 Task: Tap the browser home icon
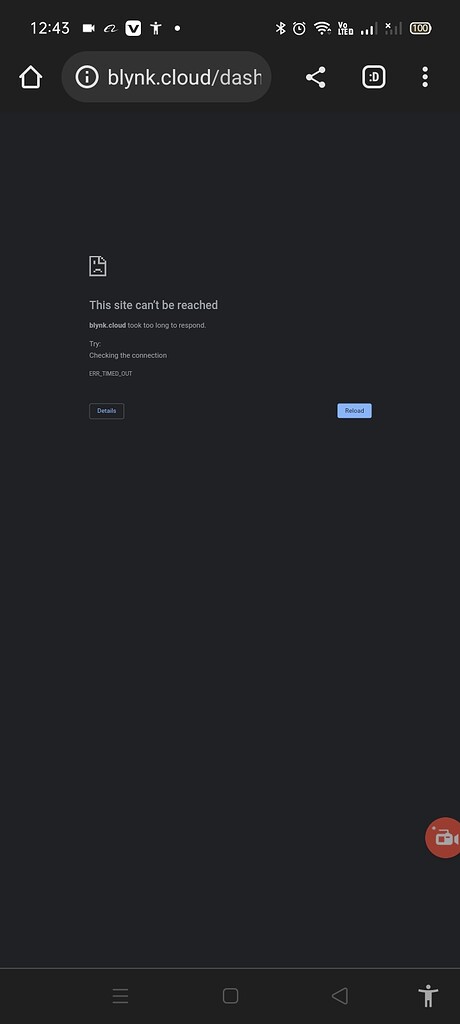(x=31, y=77)
